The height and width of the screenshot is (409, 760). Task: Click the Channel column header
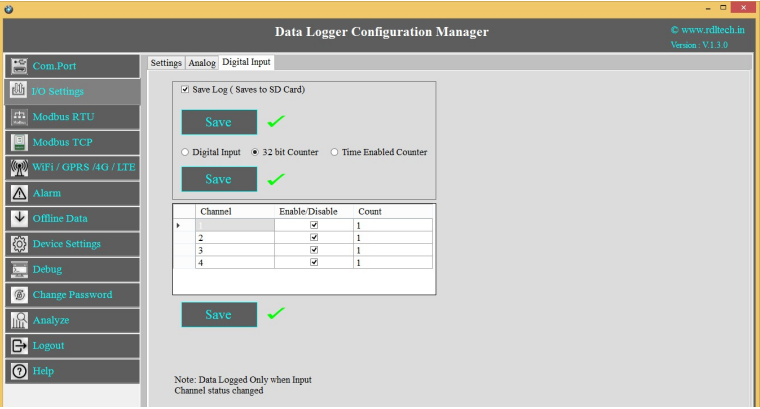pyautogui.click(x=235, y=211)
